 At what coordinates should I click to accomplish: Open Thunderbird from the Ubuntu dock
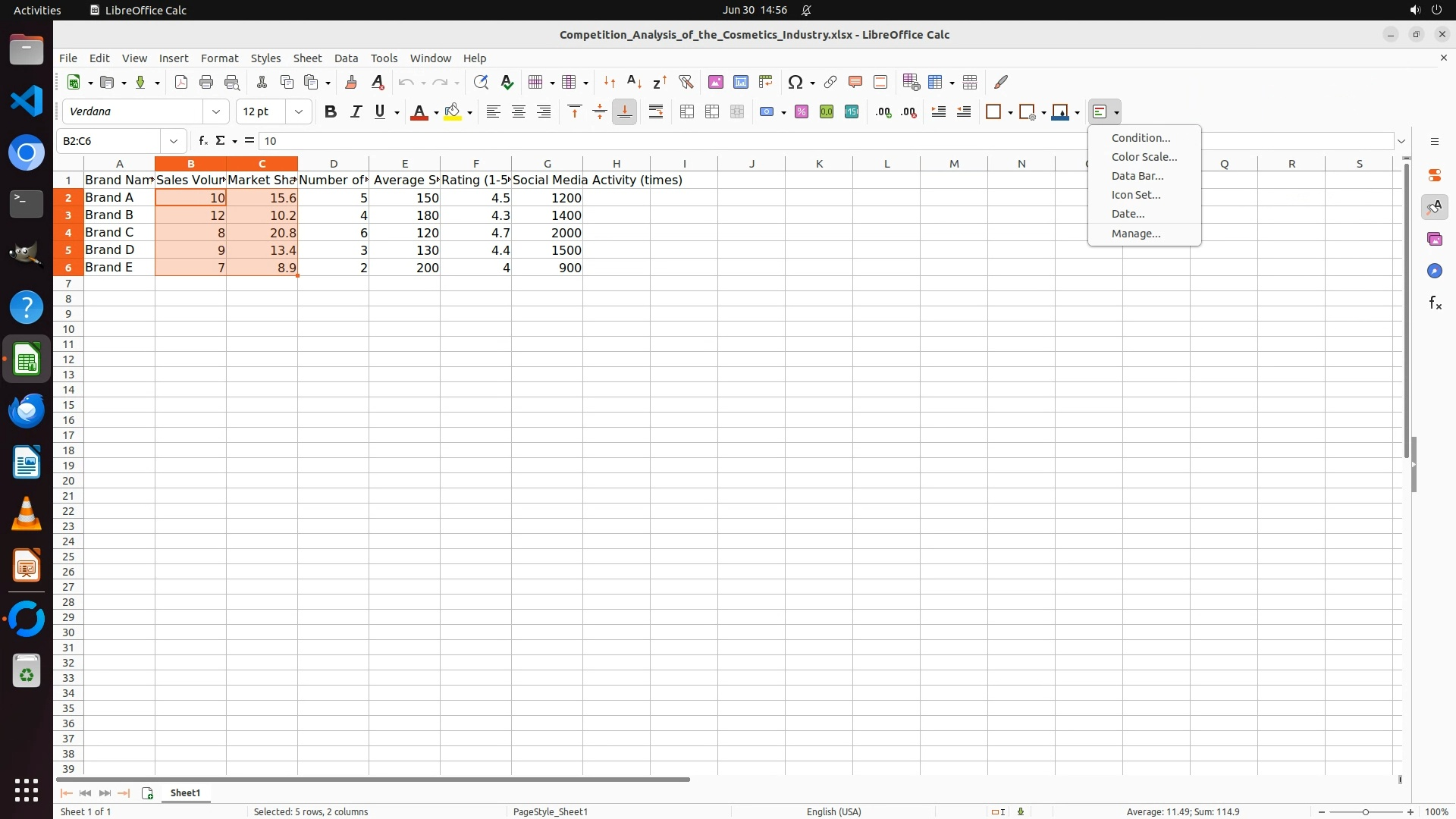tap(27, 410)
